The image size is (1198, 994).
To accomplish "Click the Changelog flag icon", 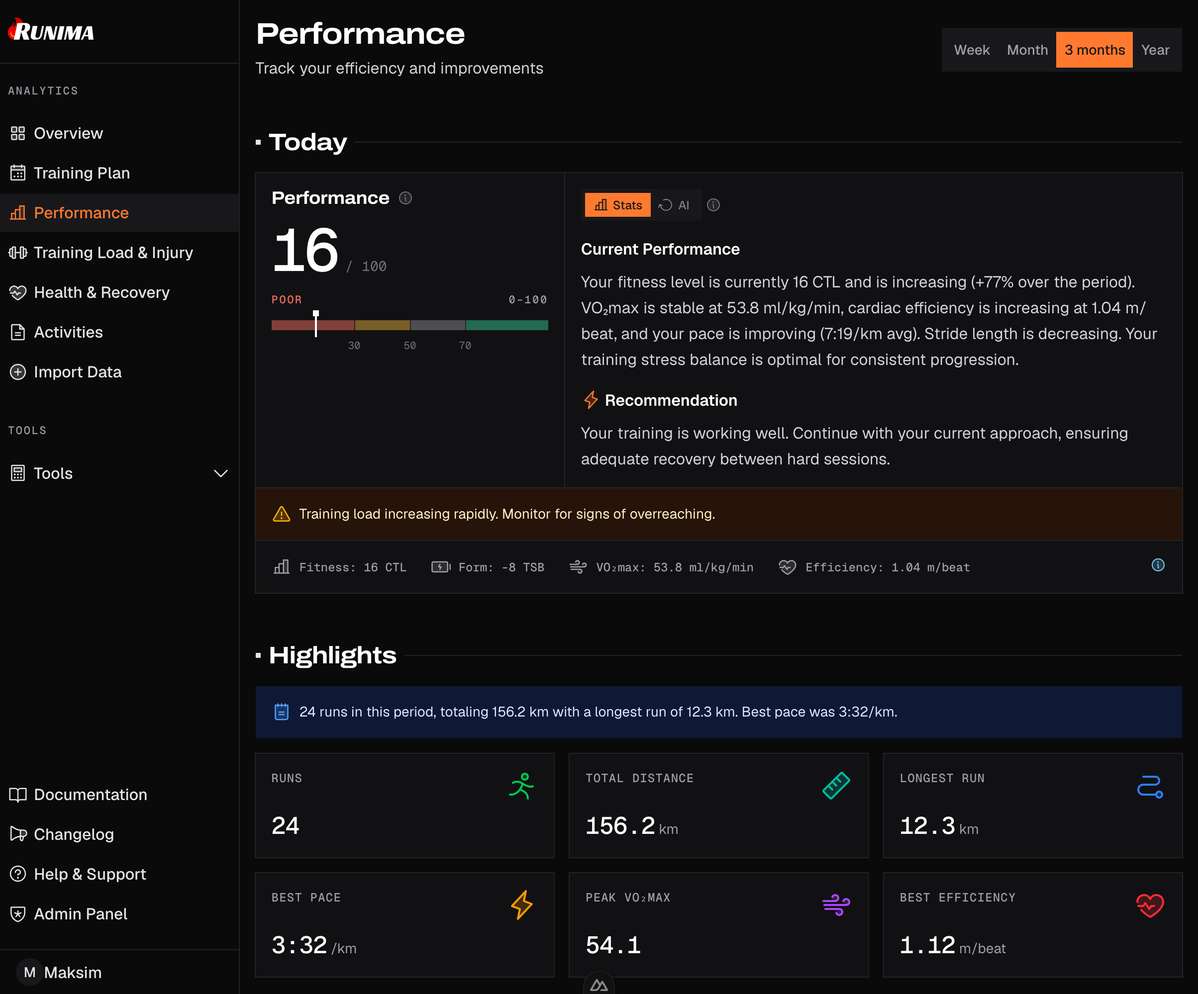I will [x=18, y=834].
